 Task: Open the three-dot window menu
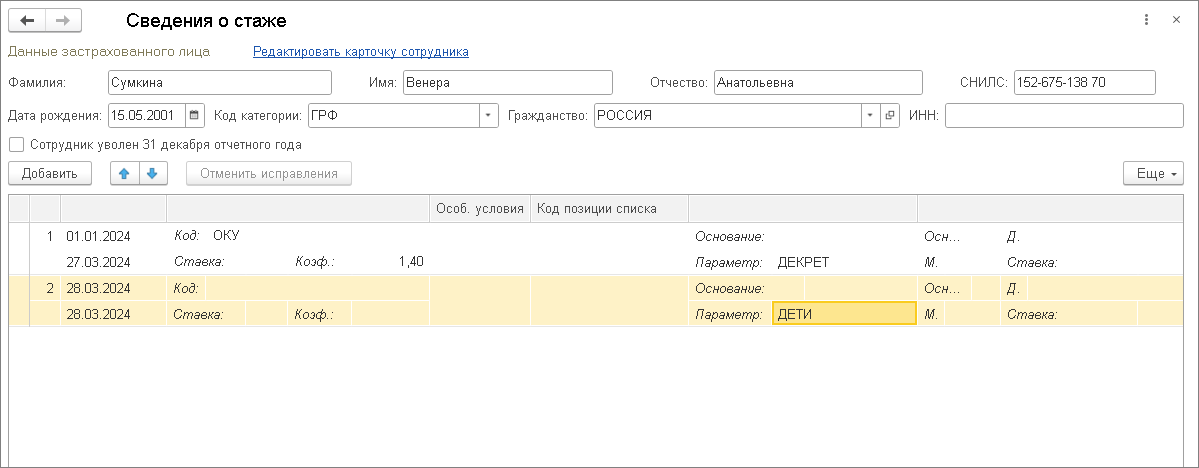tap(1144, 20)
